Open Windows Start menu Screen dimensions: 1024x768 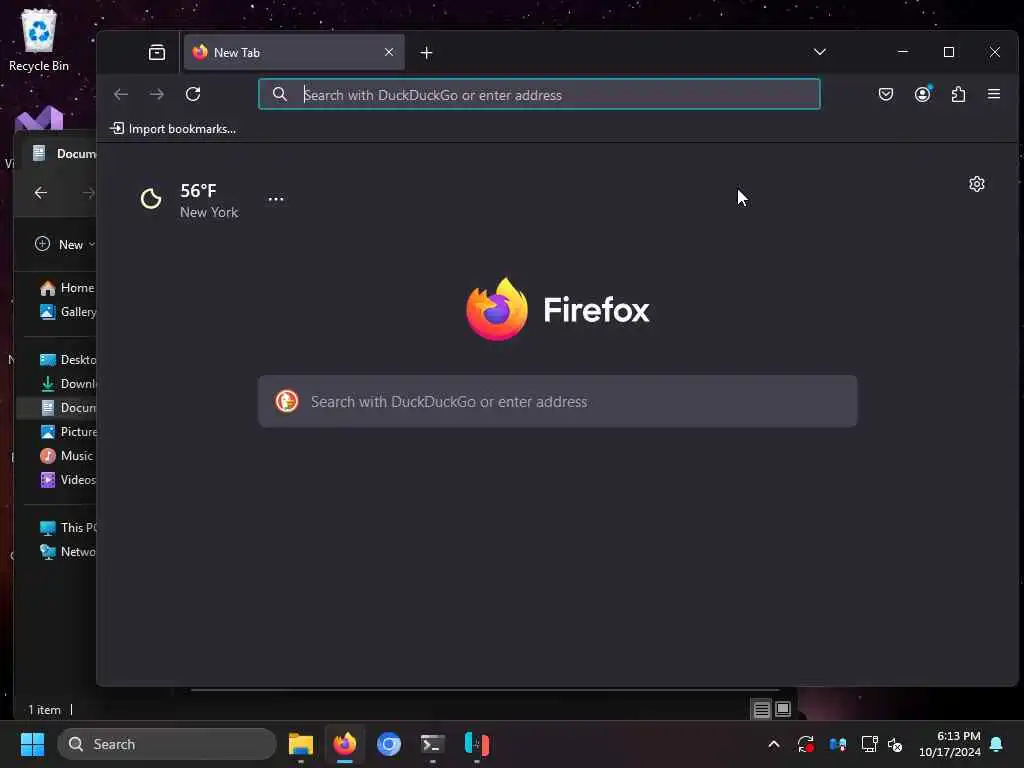pyautogui.click(x=32, y=744)
